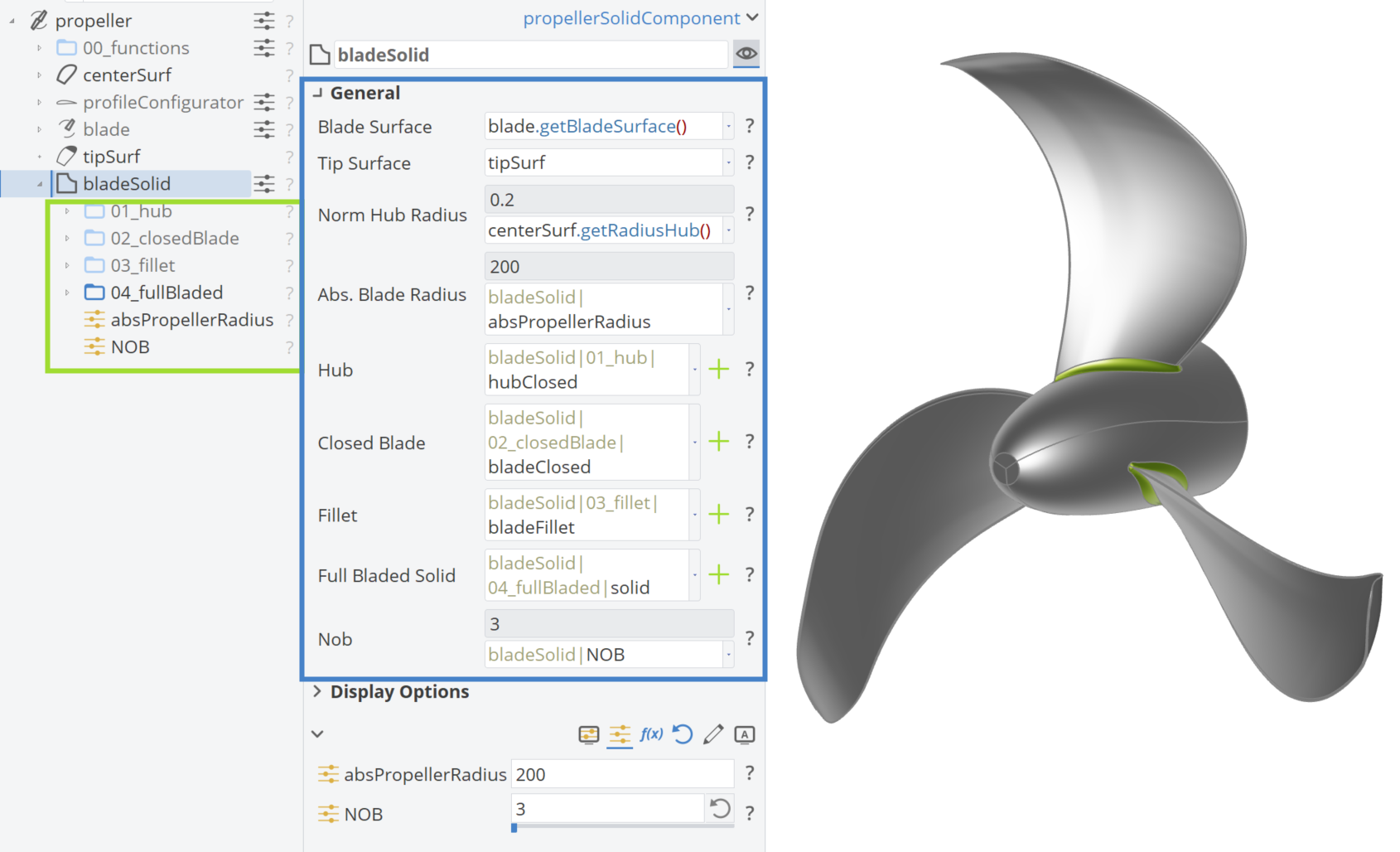The image size is (1400, 852).
Task: Expand the 00_functions folder node
Action: click(x=39, y=48)
